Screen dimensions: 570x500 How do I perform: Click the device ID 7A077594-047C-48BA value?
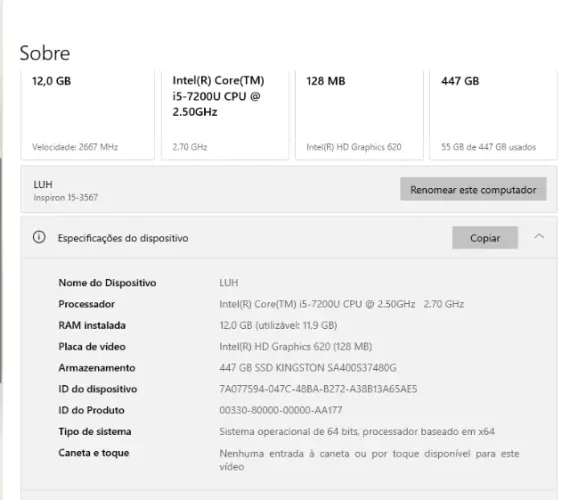(318, 389)
